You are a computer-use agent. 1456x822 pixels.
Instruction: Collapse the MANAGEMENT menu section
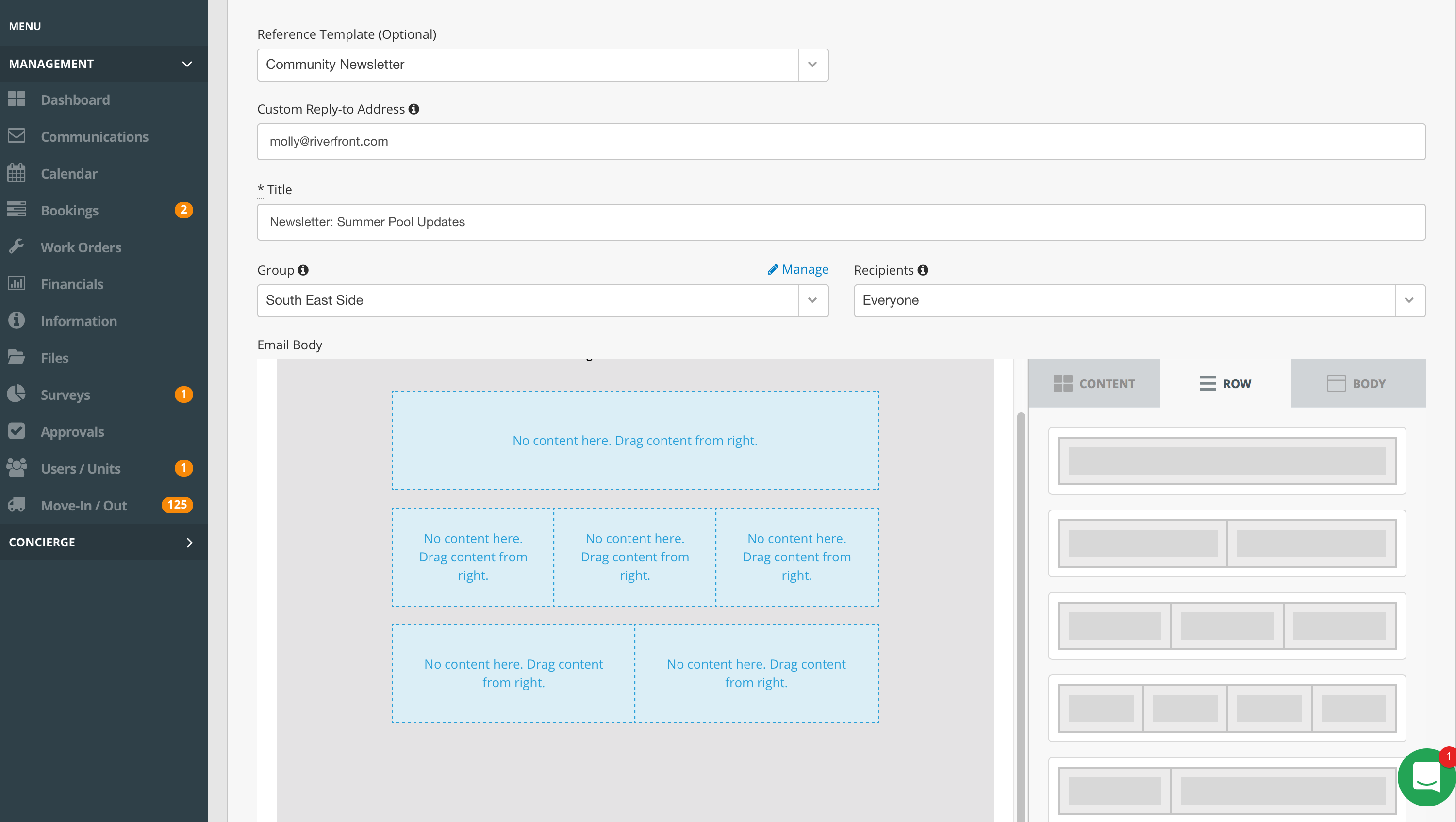103,63
